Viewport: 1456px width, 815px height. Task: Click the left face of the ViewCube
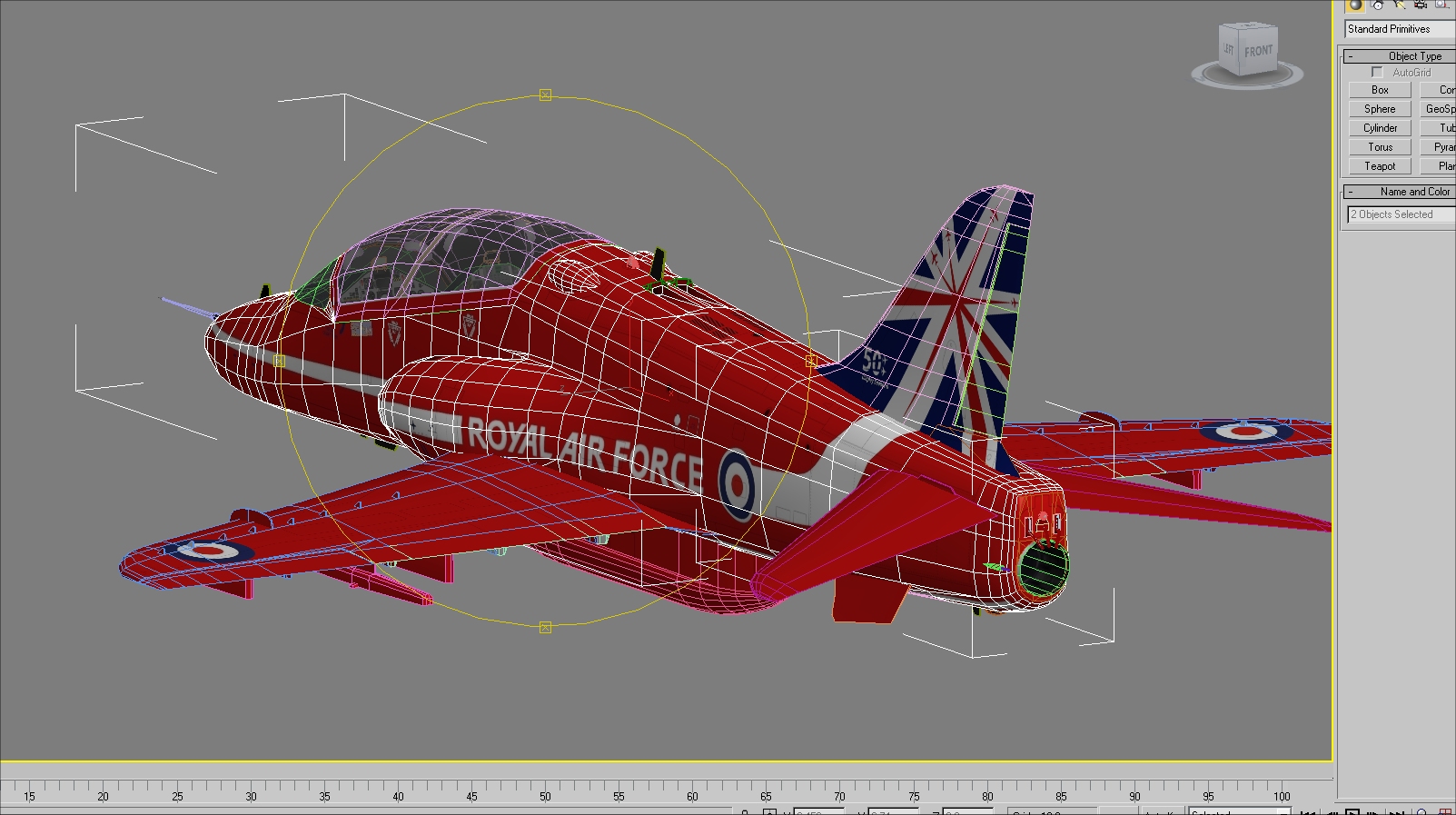point(1229,49)
